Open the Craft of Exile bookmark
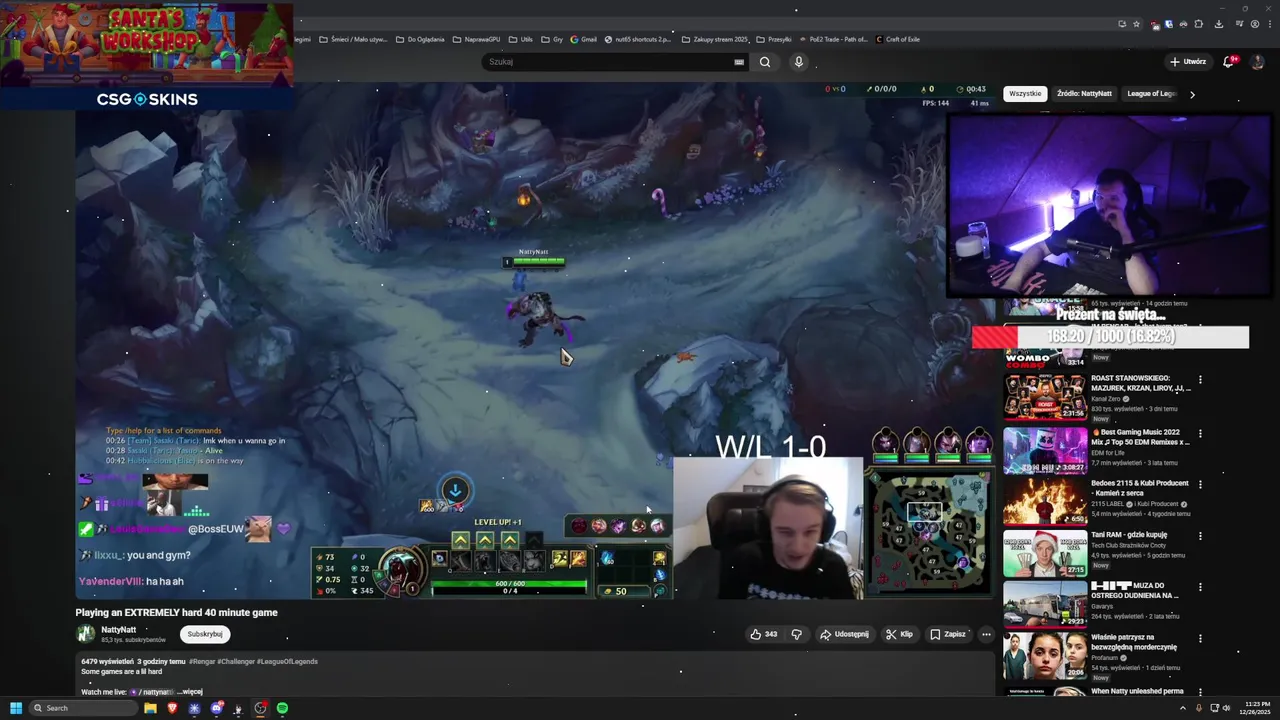The width and height of the screenshot is (1280, 720). click(x=897, y=40)
